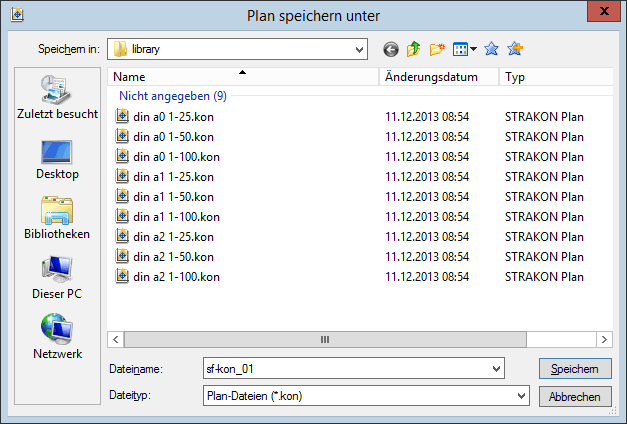Go up one folder level
Image resolution: width=627 pixels, height=424 pixels.
tap(413, 49)
